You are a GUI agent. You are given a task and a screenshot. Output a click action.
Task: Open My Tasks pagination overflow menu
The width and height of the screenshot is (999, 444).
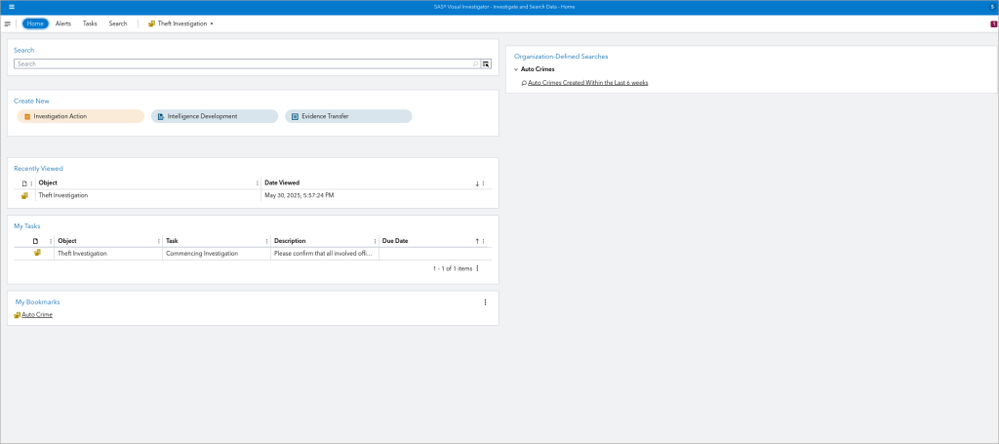pyautogui.click(x=477, y=268)
